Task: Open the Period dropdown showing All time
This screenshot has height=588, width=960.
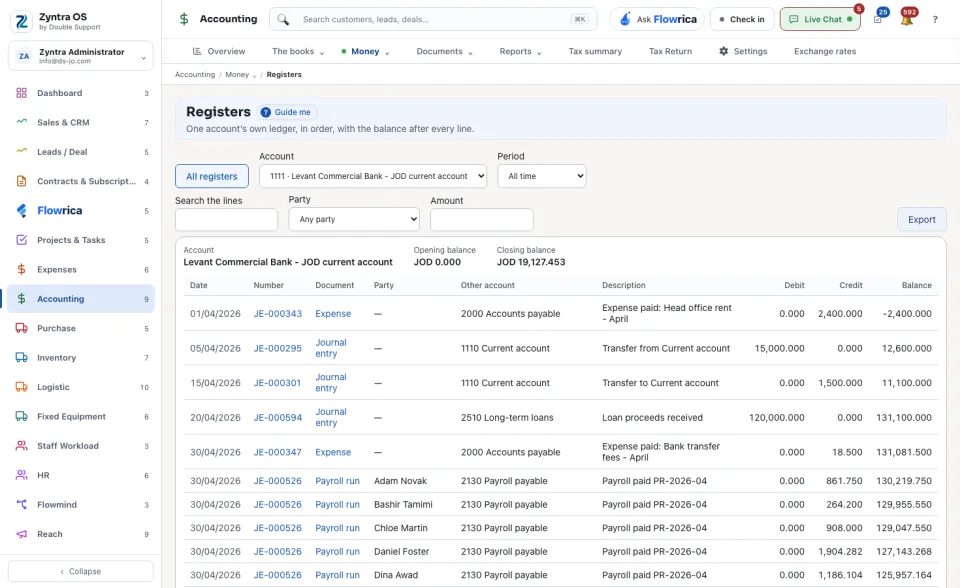Action: click(x=542, y=176)
